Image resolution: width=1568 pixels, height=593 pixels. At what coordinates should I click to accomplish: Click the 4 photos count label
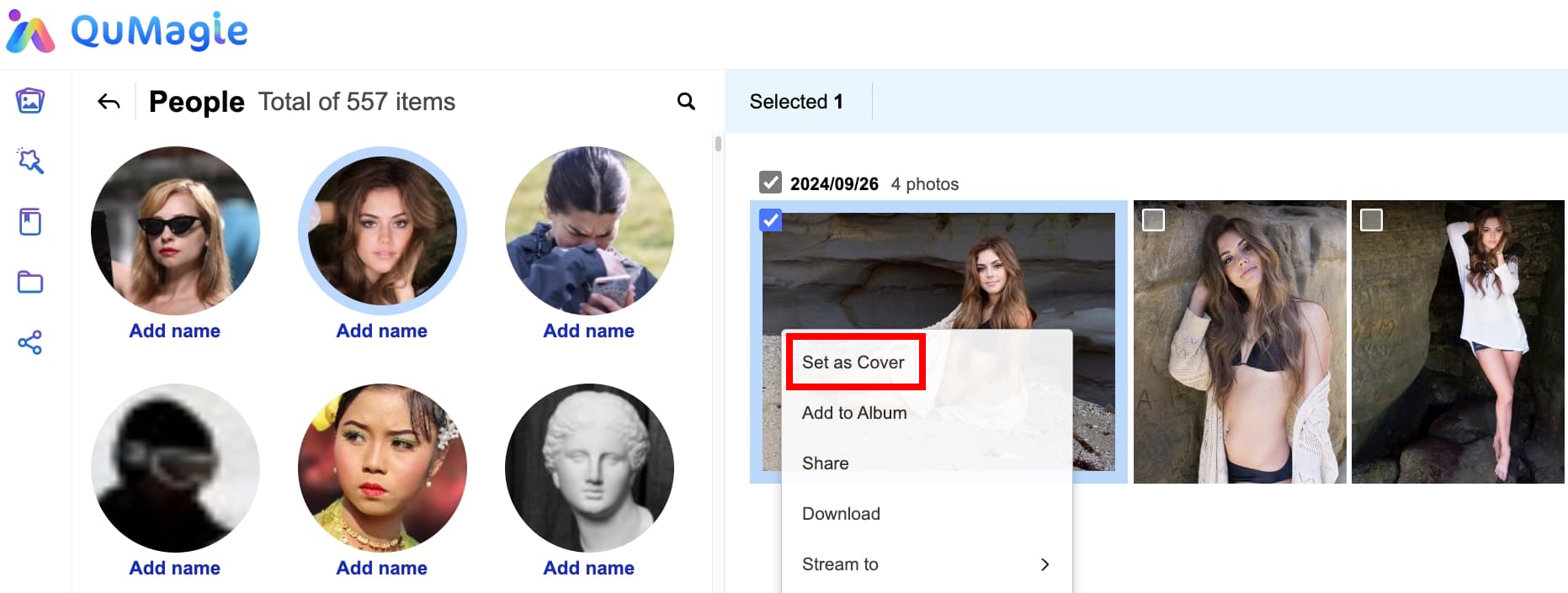[925, 183]
